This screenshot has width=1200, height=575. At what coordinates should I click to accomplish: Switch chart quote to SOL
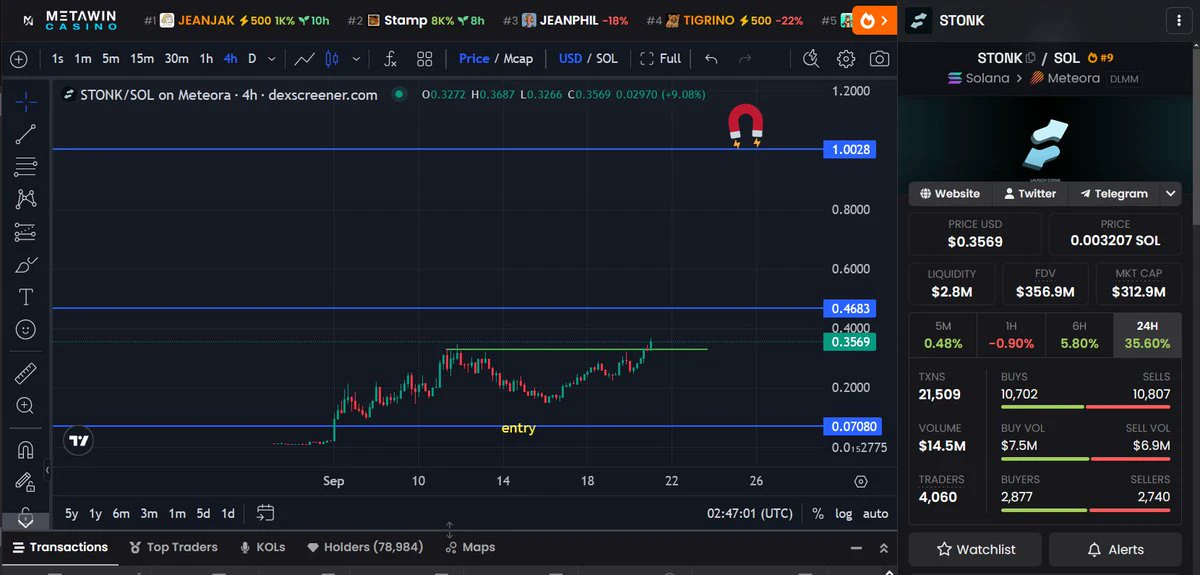point(607,59)
